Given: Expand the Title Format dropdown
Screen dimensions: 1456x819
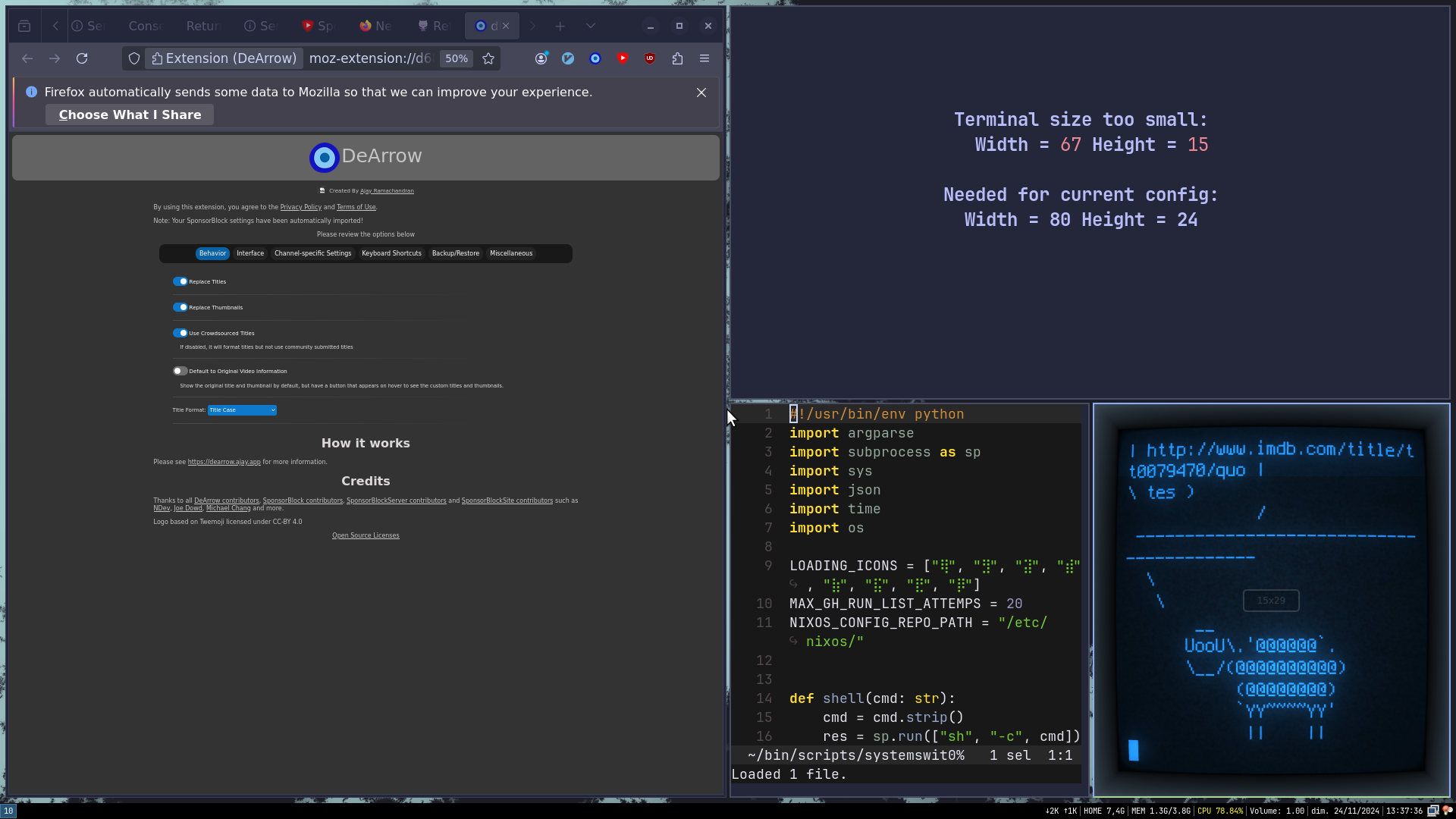Looking at the screenshot, I should (x=242, y=410).
